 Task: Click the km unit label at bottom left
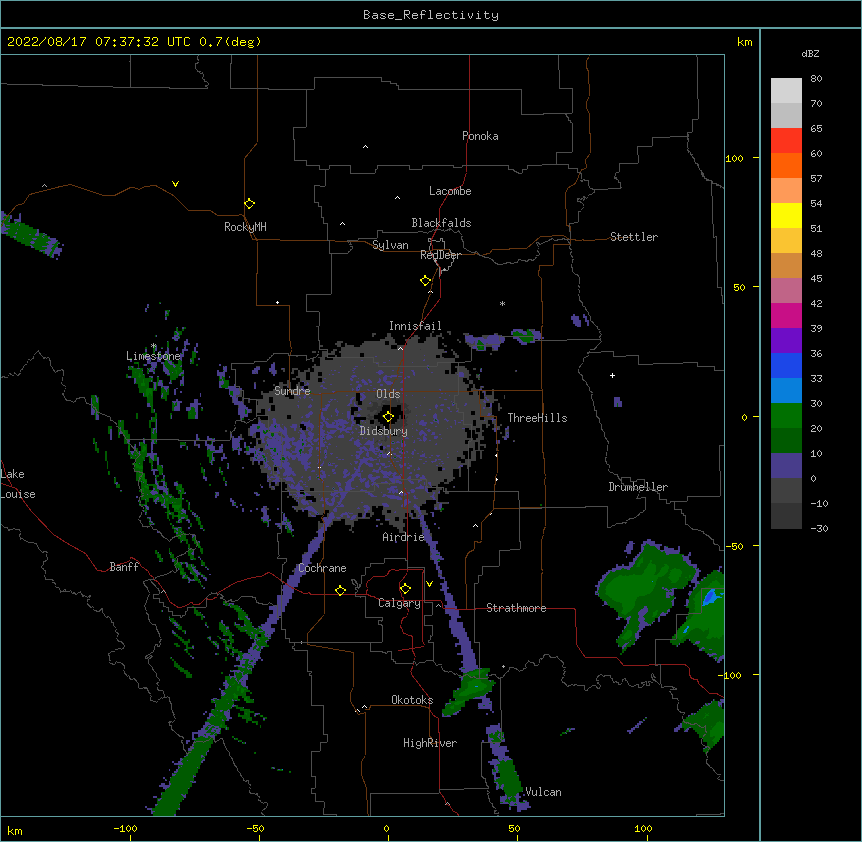click(15, 830)
